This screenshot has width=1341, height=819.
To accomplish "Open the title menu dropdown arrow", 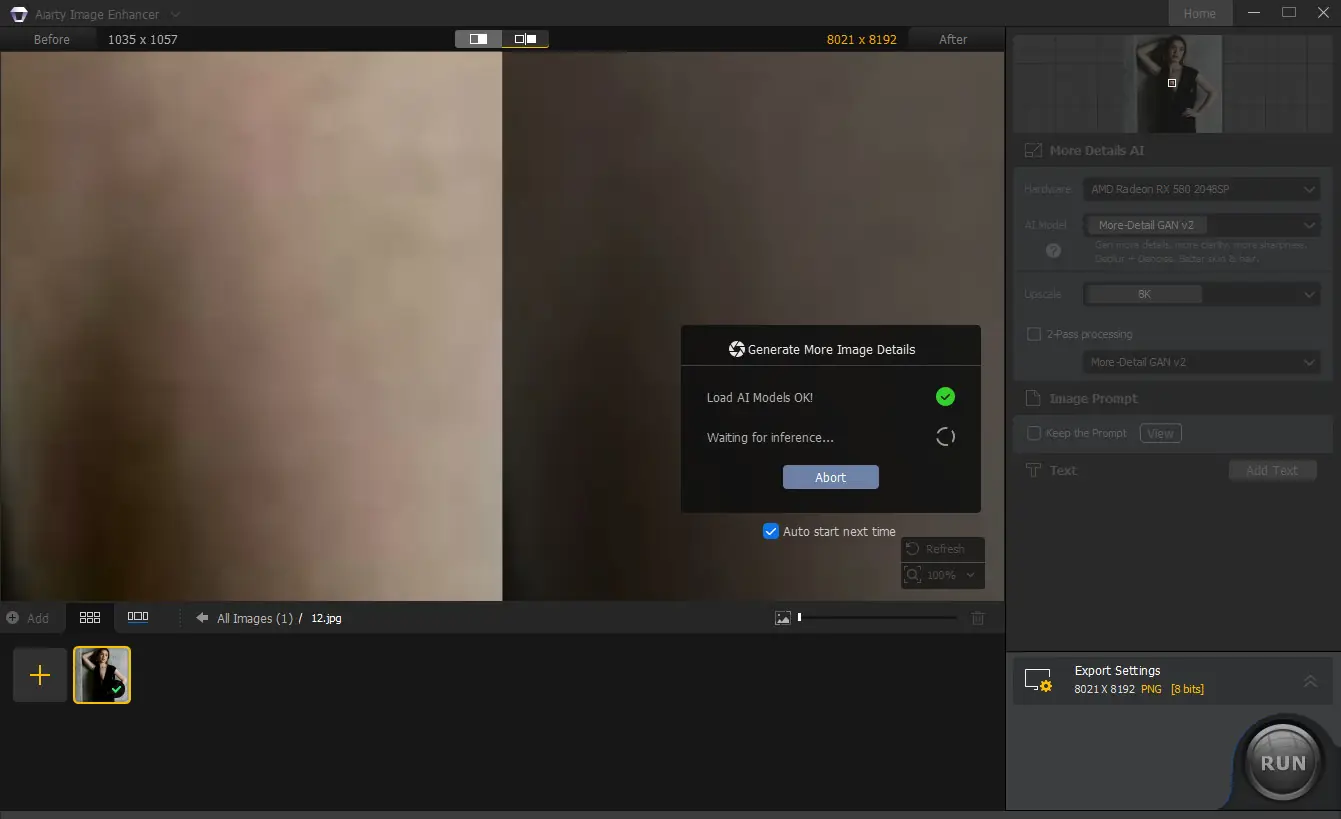I will click(175, 14).
